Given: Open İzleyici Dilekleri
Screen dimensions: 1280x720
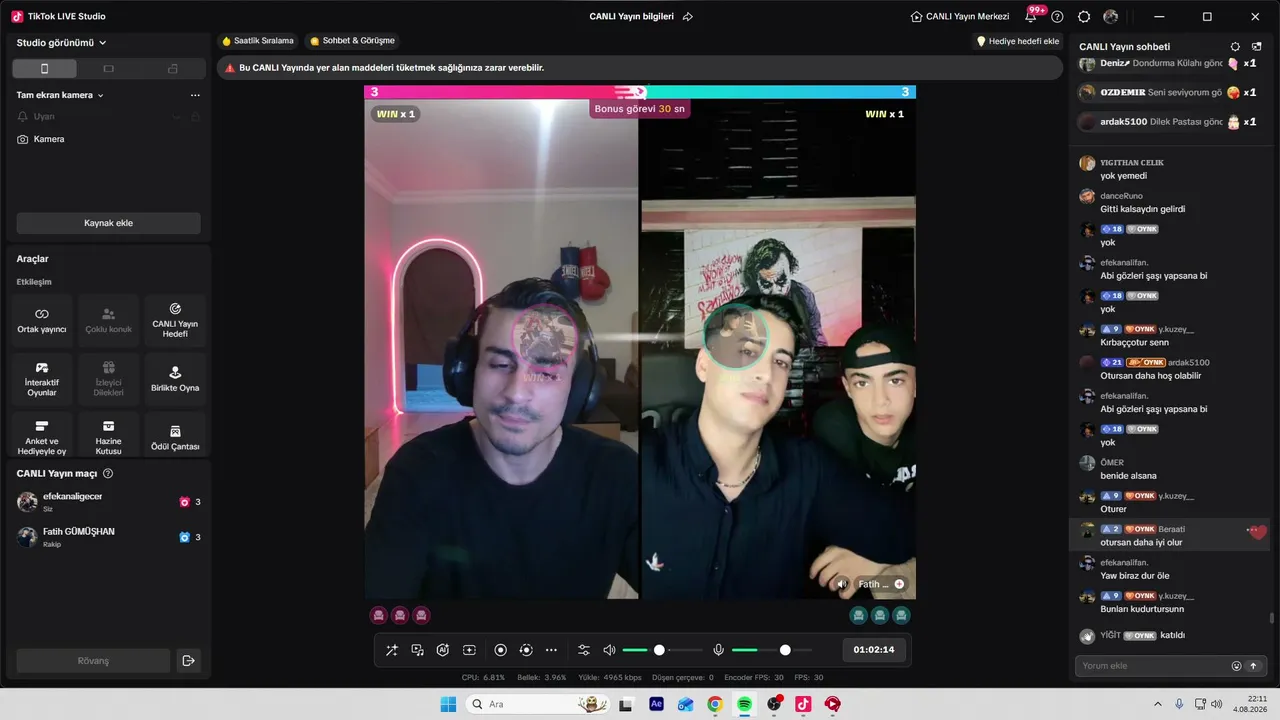Looking at the screenshot, I should pyautogui.click(x=108, y=379).
